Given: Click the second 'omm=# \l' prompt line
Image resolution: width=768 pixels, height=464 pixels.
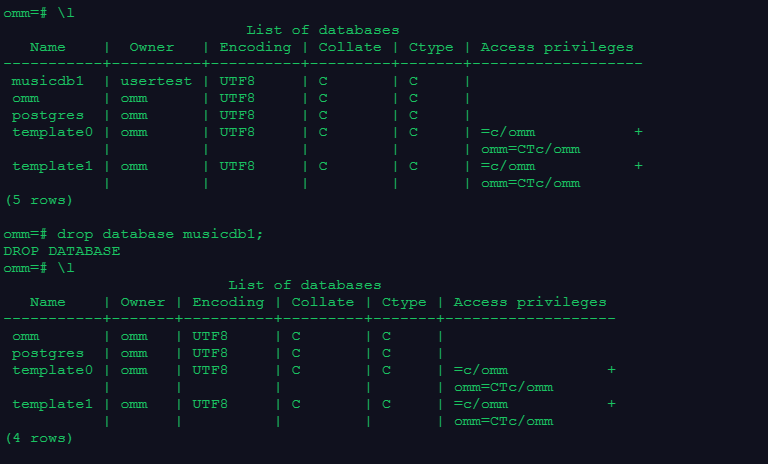Looking at the screenshot, I should pyautogui.click(x=39, y=268).
